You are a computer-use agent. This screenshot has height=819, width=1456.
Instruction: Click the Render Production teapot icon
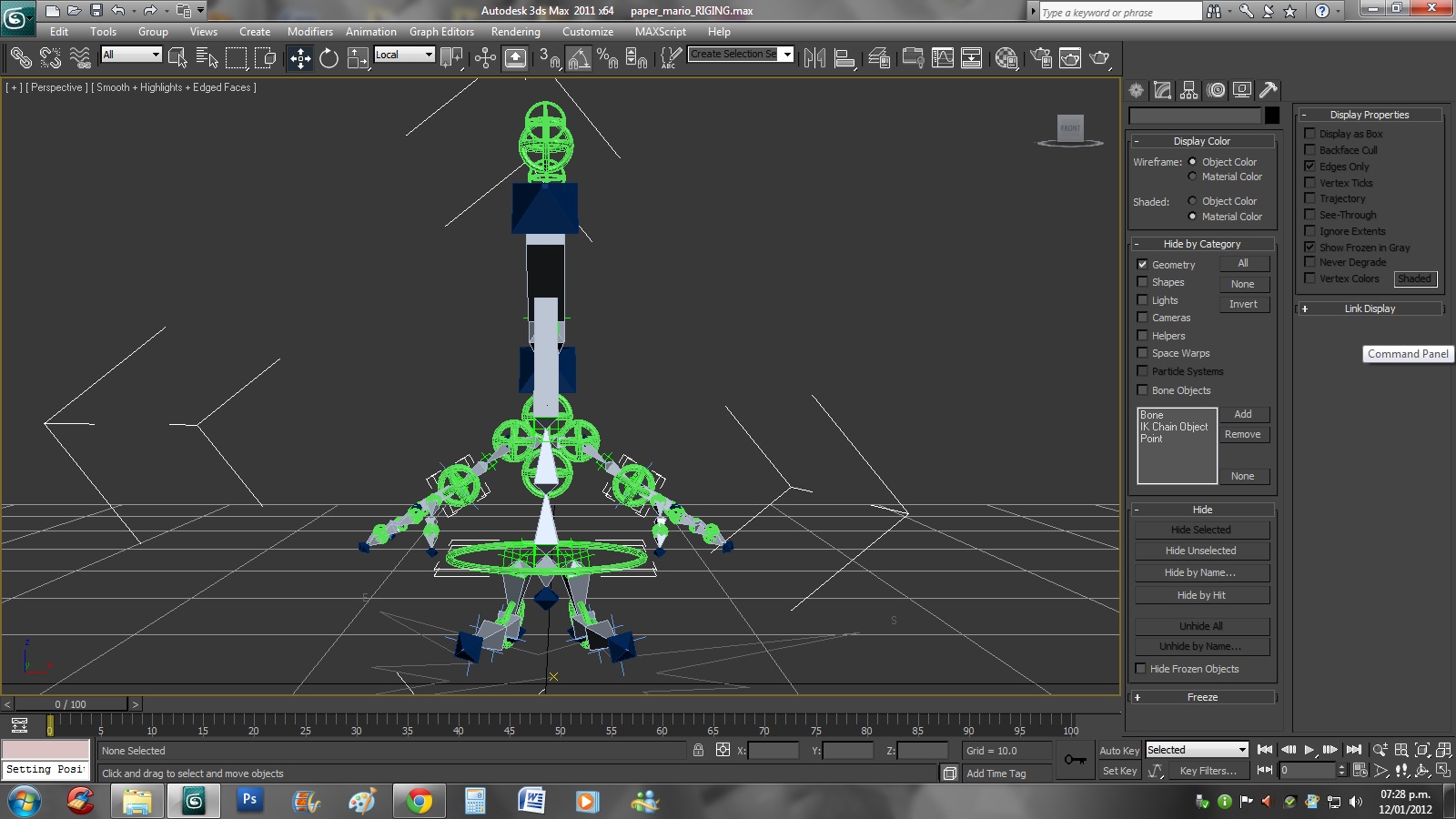tap(1099, 58)
